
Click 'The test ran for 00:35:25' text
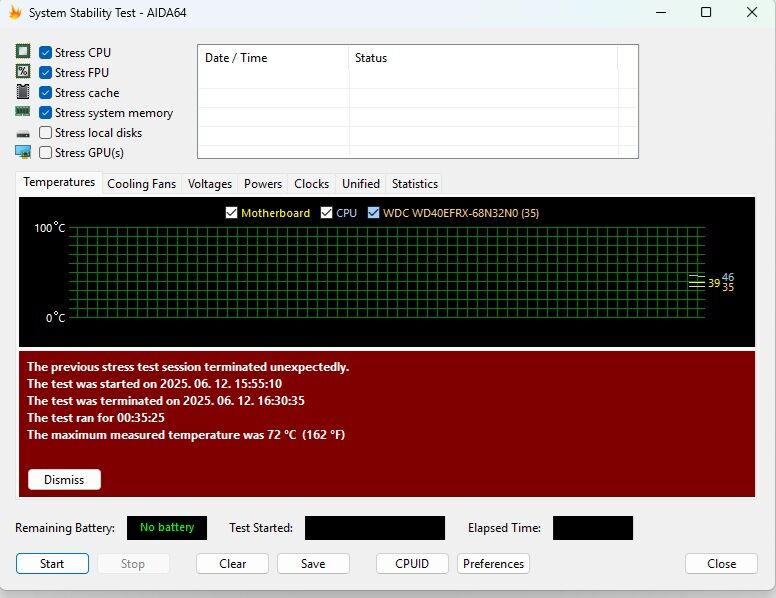pyautogui.click(x=96, y=418)
